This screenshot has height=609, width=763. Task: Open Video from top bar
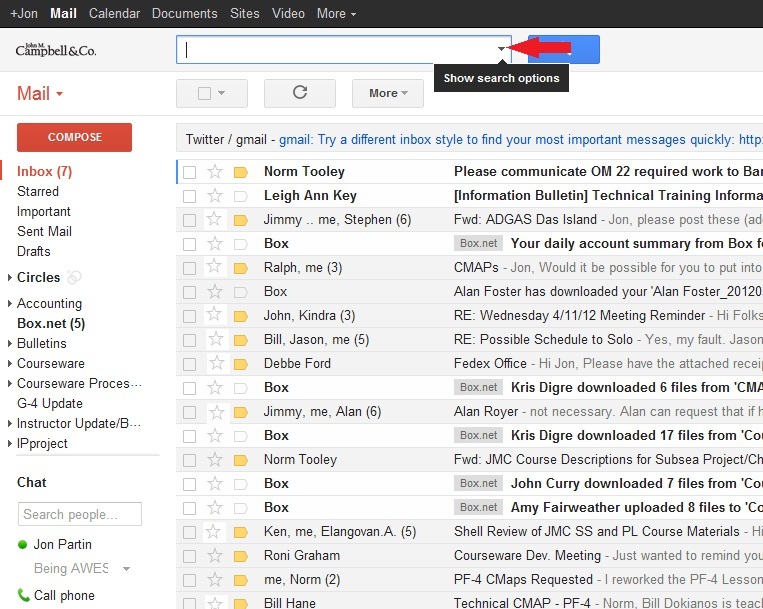click(x=288, y=13)
